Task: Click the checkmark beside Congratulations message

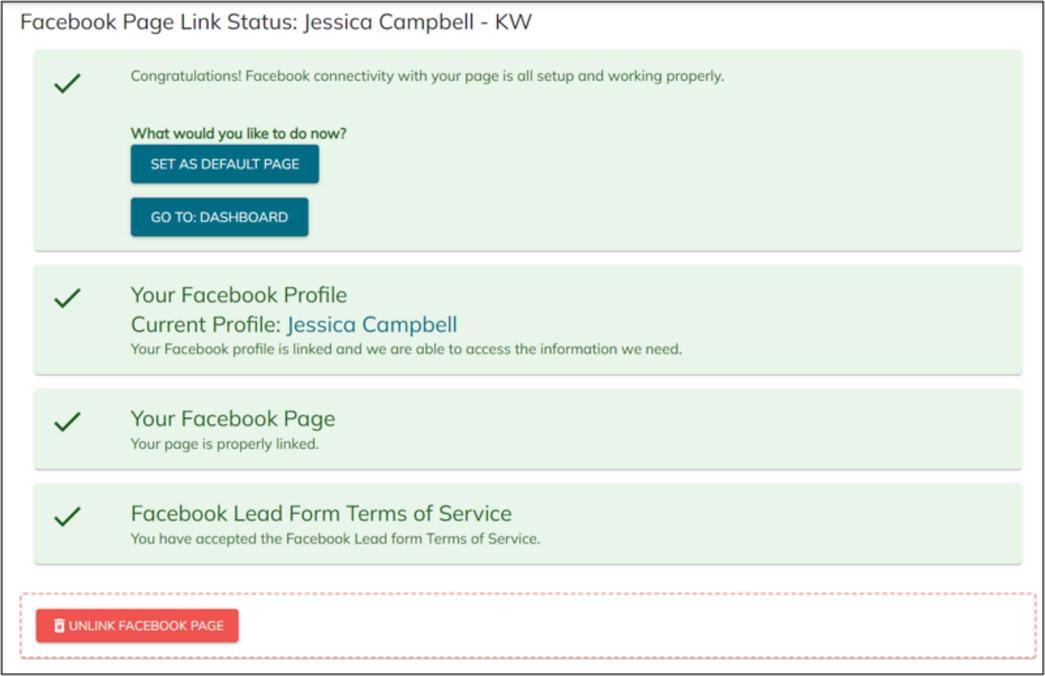Action: pyautogui.click(x=67, y=83)
